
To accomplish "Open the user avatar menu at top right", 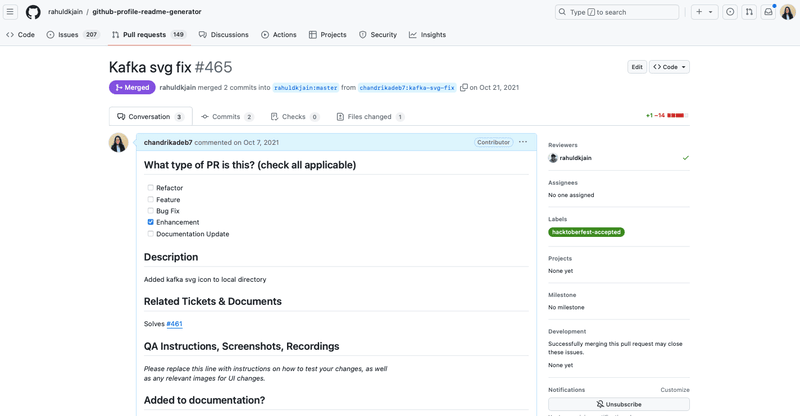I will pos(788,12).
